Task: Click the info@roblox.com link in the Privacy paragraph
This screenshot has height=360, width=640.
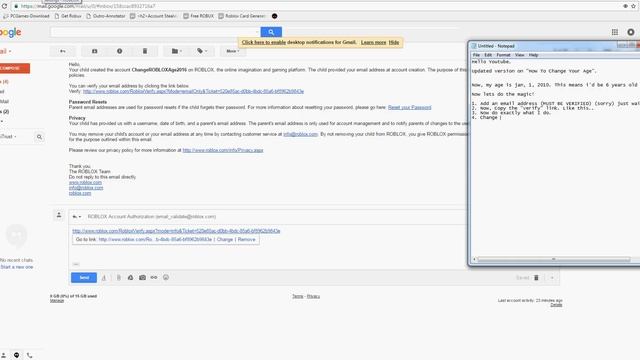Action: coord(300,134)
